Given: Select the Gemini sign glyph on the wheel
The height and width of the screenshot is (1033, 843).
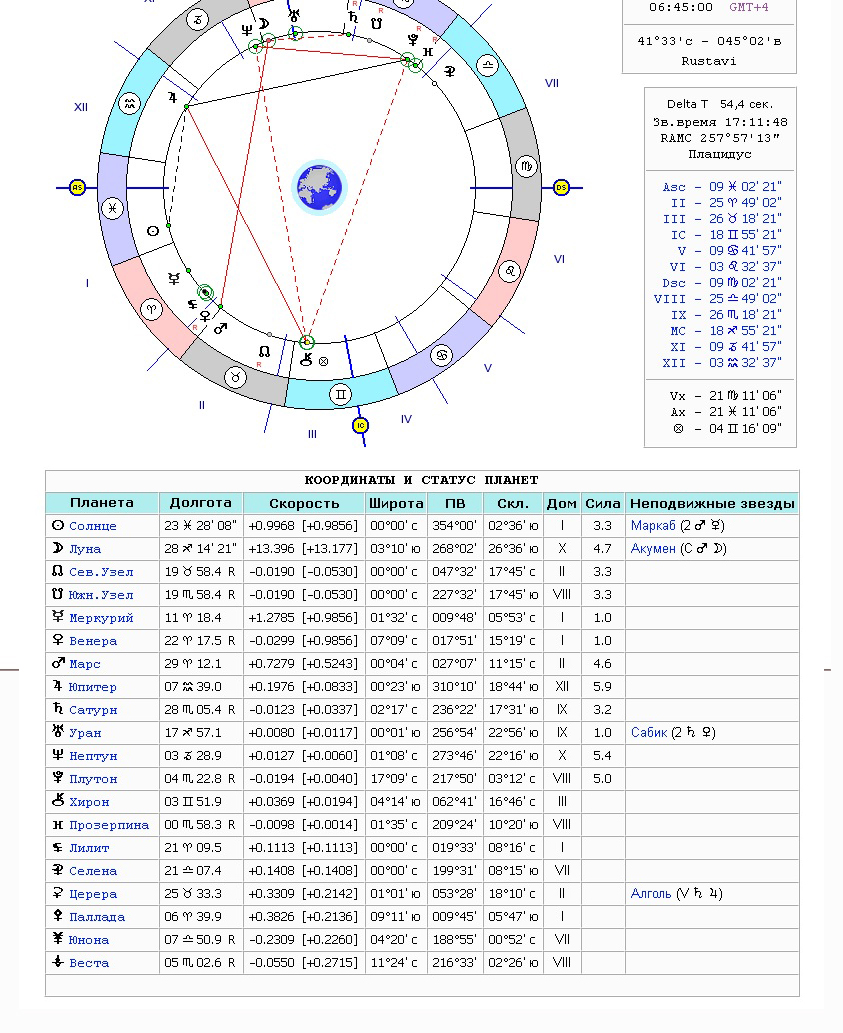Looking at the screenshot, I should 340,395.
